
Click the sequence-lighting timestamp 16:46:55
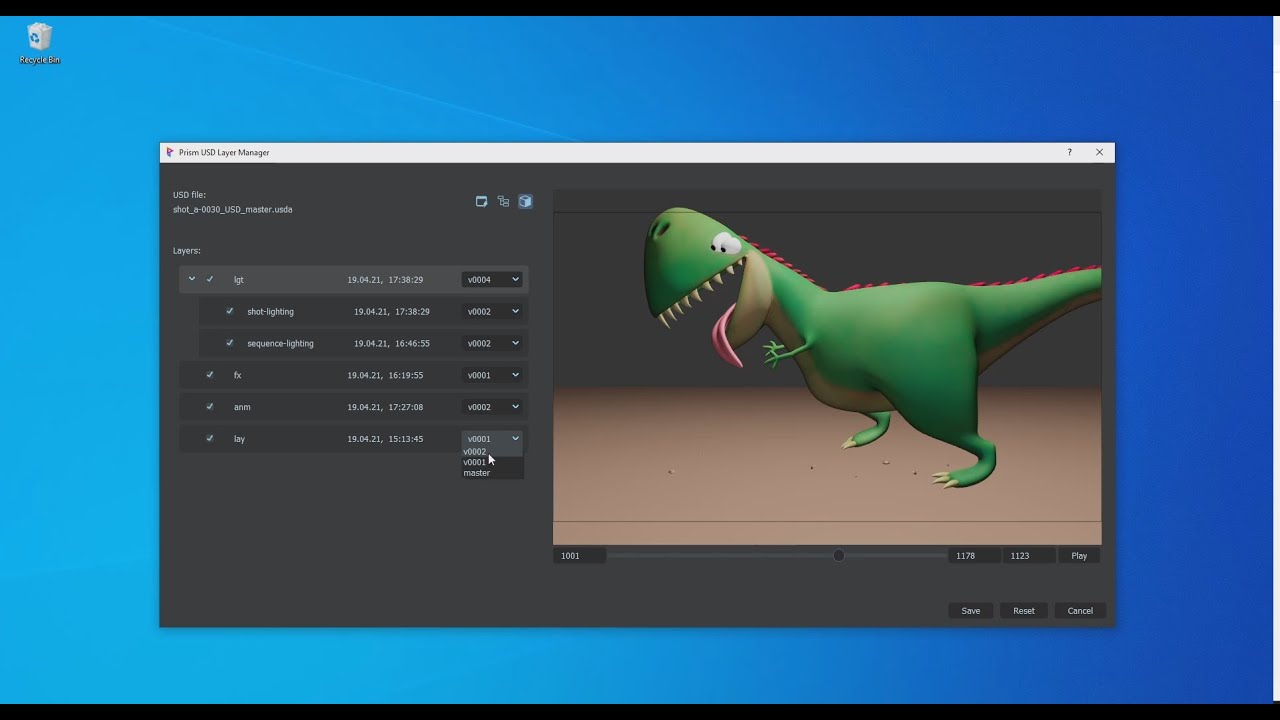click(392, 344)
